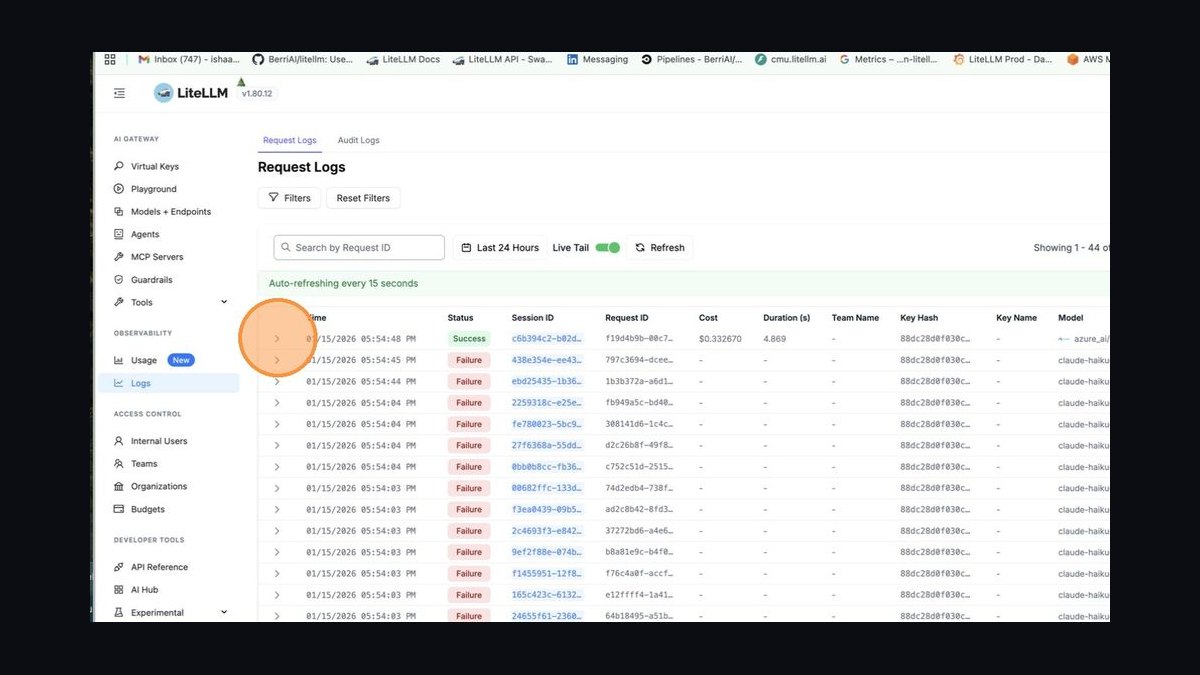The image size is (1200, 675).
Task: Open session ID link 438e354e-ee43
Action: click(x=546, y=360)
